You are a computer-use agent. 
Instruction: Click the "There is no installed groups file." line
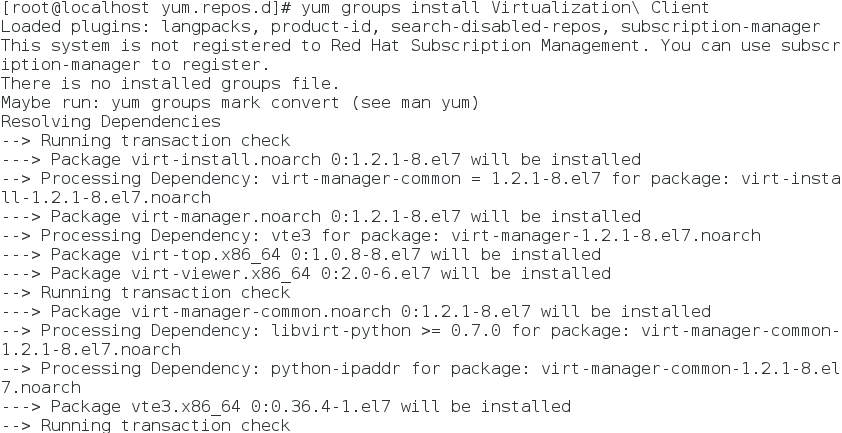click(x=170, y=84)
